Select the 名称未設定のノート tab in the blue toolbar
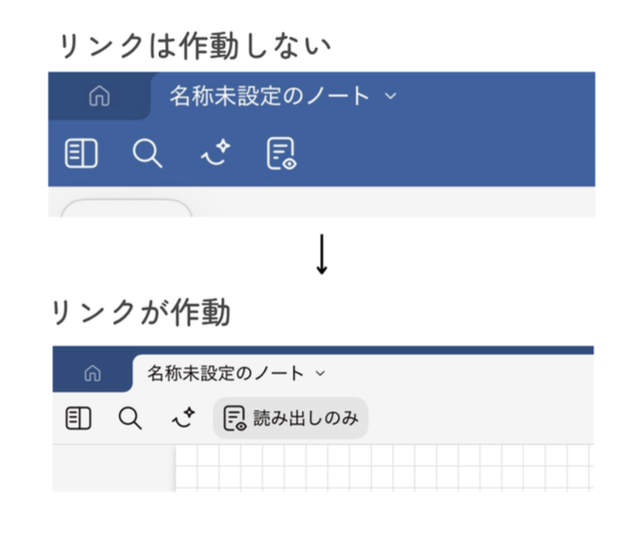 pos(269,97)
